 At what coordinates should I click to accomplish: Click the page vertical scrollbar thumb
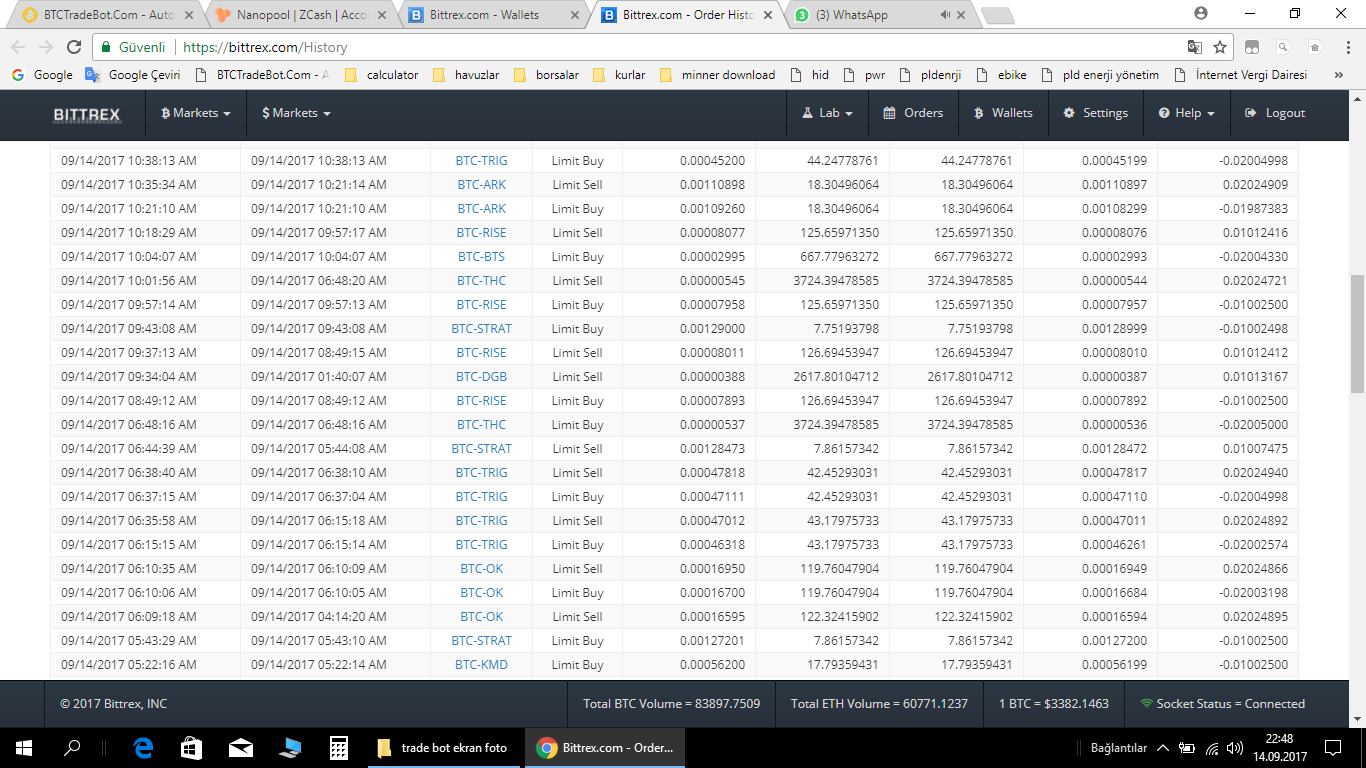coord(1357,335)
